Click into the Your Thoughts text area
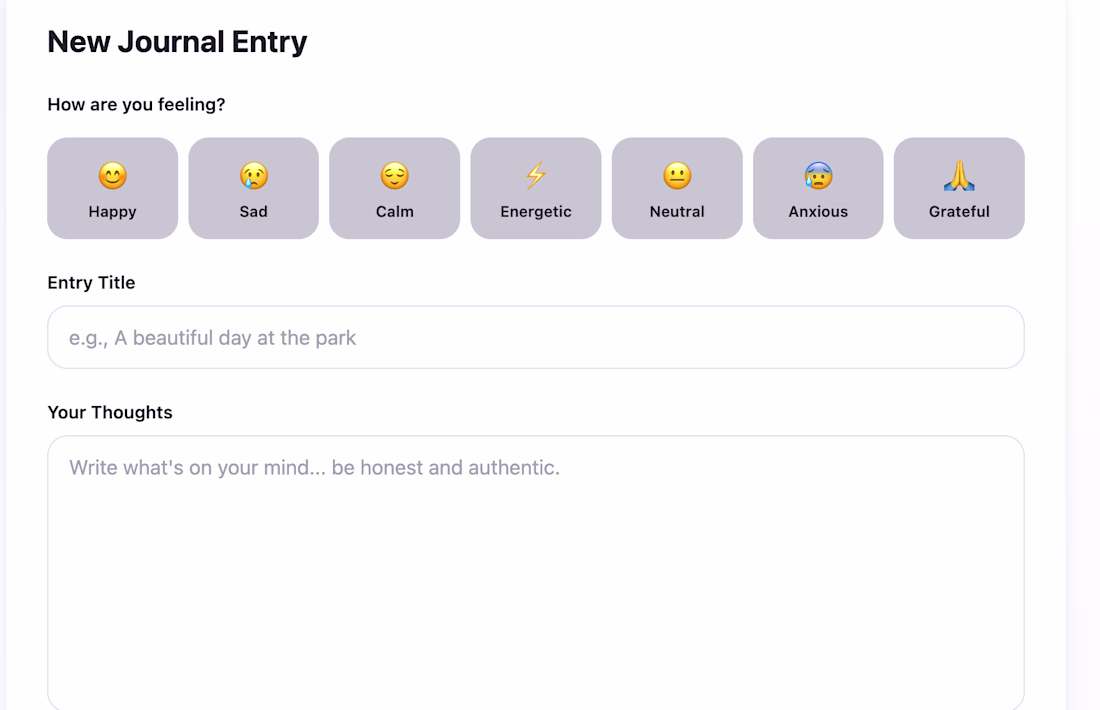 tap(536, 572)
